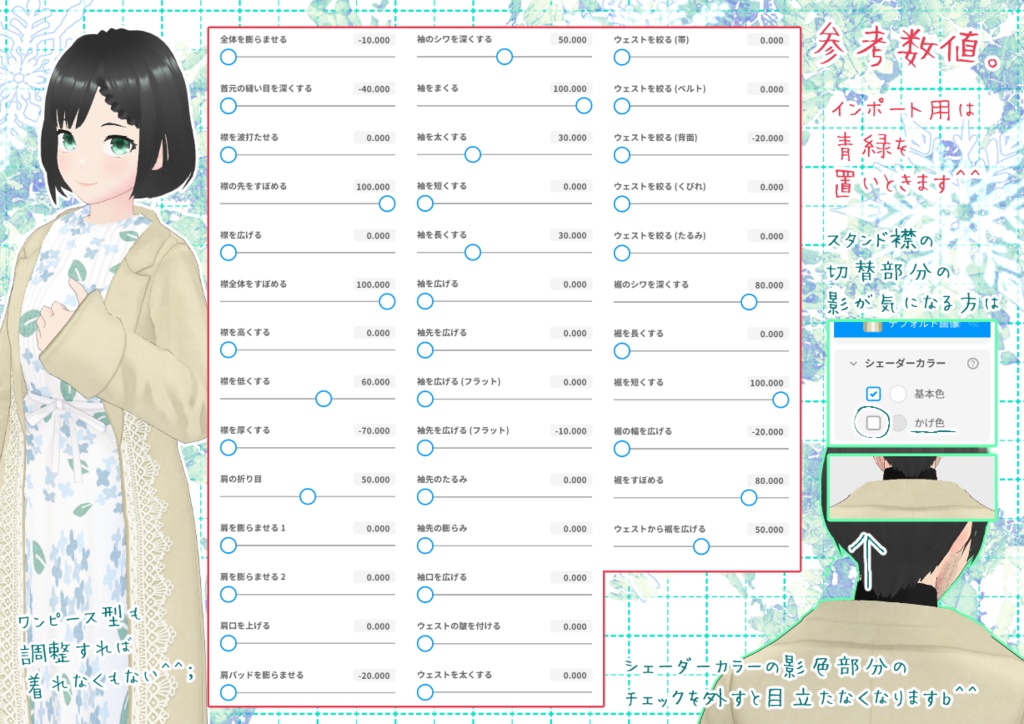Screen dimensions: 1024x724
Task: Click the 襟全体をすぼめる slider handle
Action: (387, 301)
